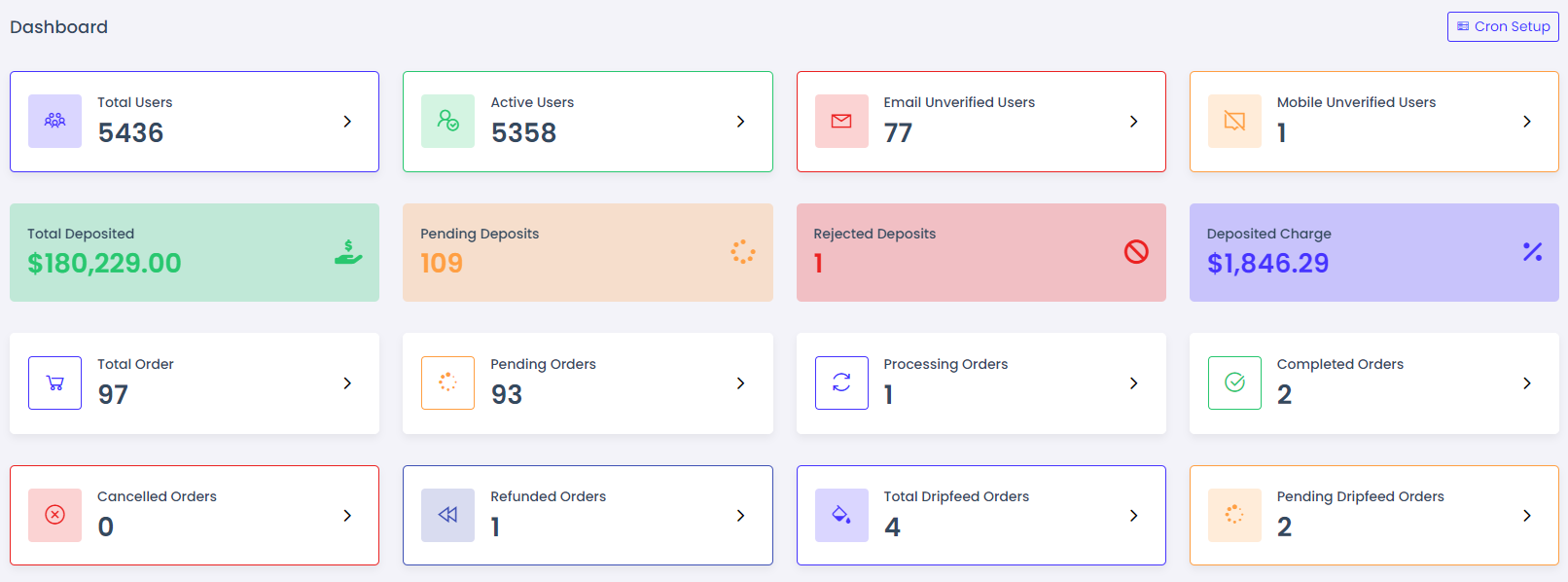Click the Total Dripfeed Orders paint bucket icon
The width and height of the screenshot is (1568, 582).
coord(841,515)
